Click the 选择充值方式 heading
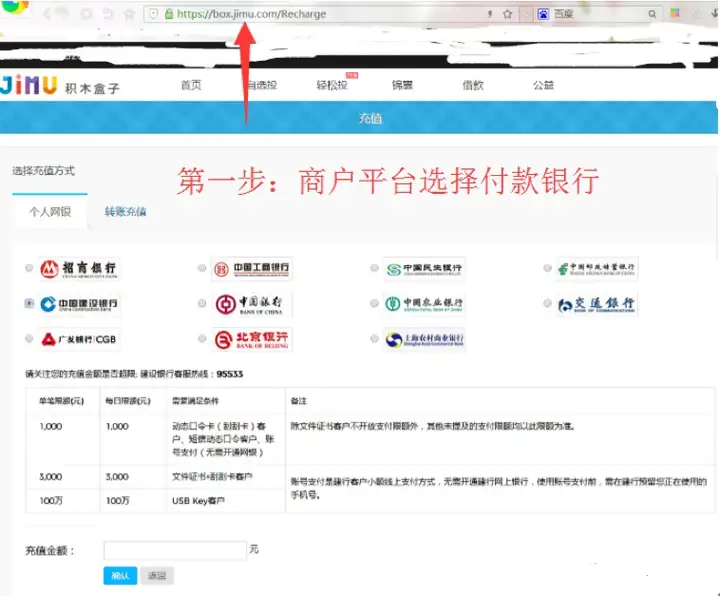The height and width of the screenshot is (596, 720). click(44, 171)
